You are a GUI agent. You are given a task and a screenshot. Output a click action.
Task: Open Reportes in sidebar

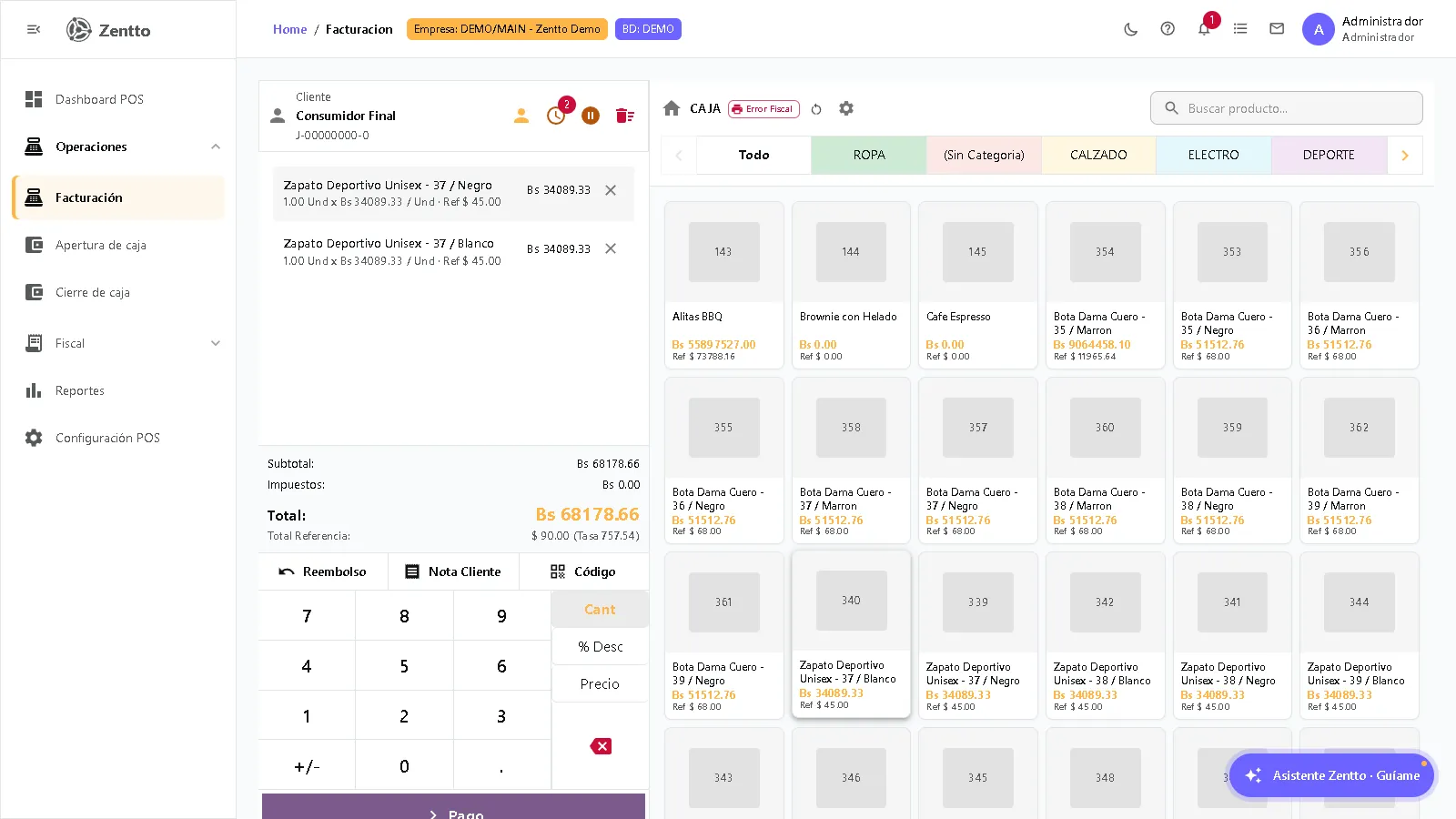pyautogui.click(x=118, y=390)
